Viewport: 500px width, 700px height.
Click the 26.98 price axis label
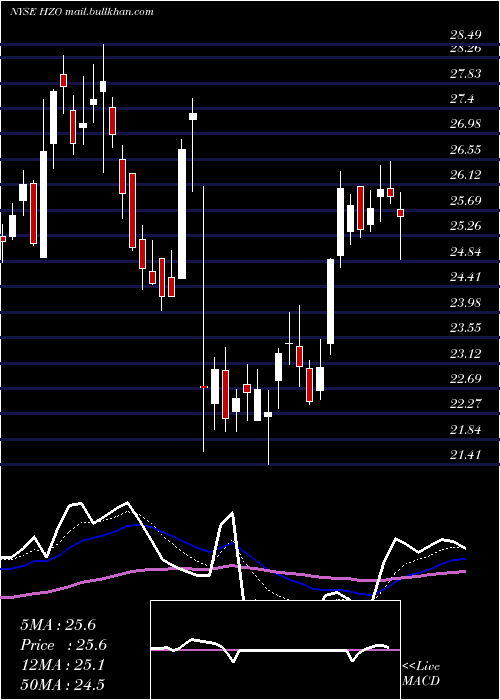[466, 124]
